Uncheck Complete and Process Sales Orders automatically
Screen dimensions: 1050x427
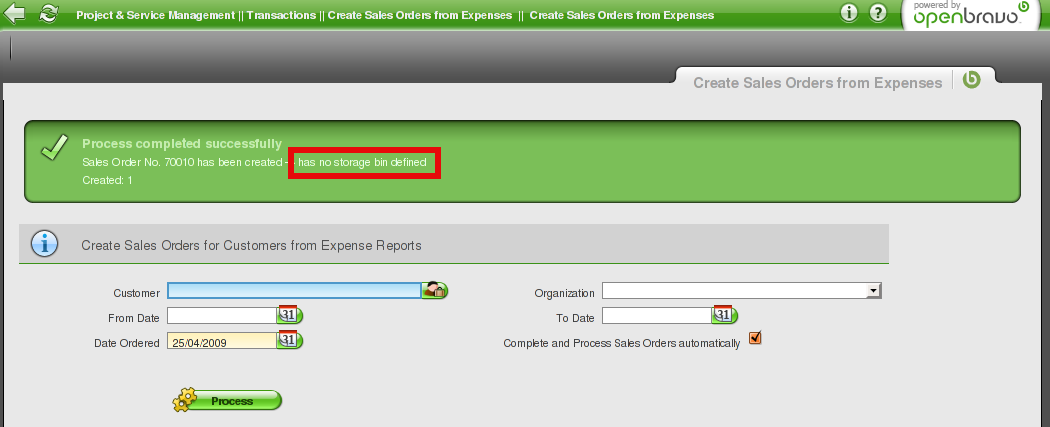pos(755,338)
